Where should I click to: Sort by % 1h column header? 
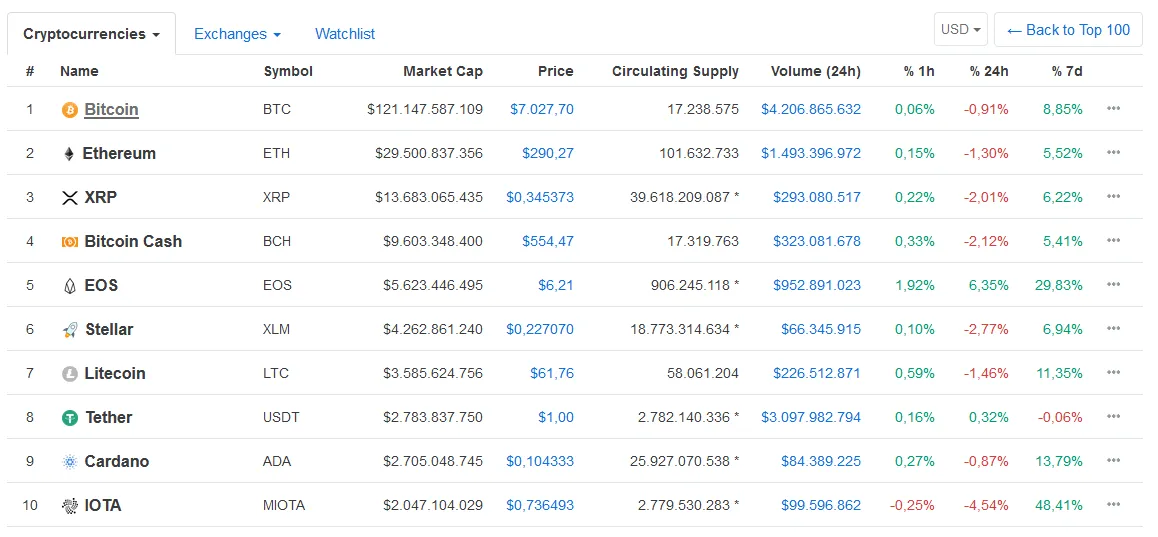(x=919, y=72)
